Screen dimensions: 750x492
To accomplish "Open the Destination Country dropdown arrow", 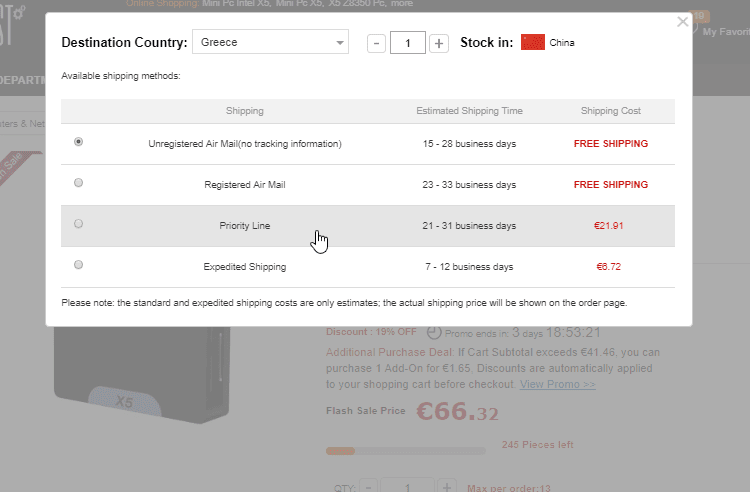I will click(340, 43).
